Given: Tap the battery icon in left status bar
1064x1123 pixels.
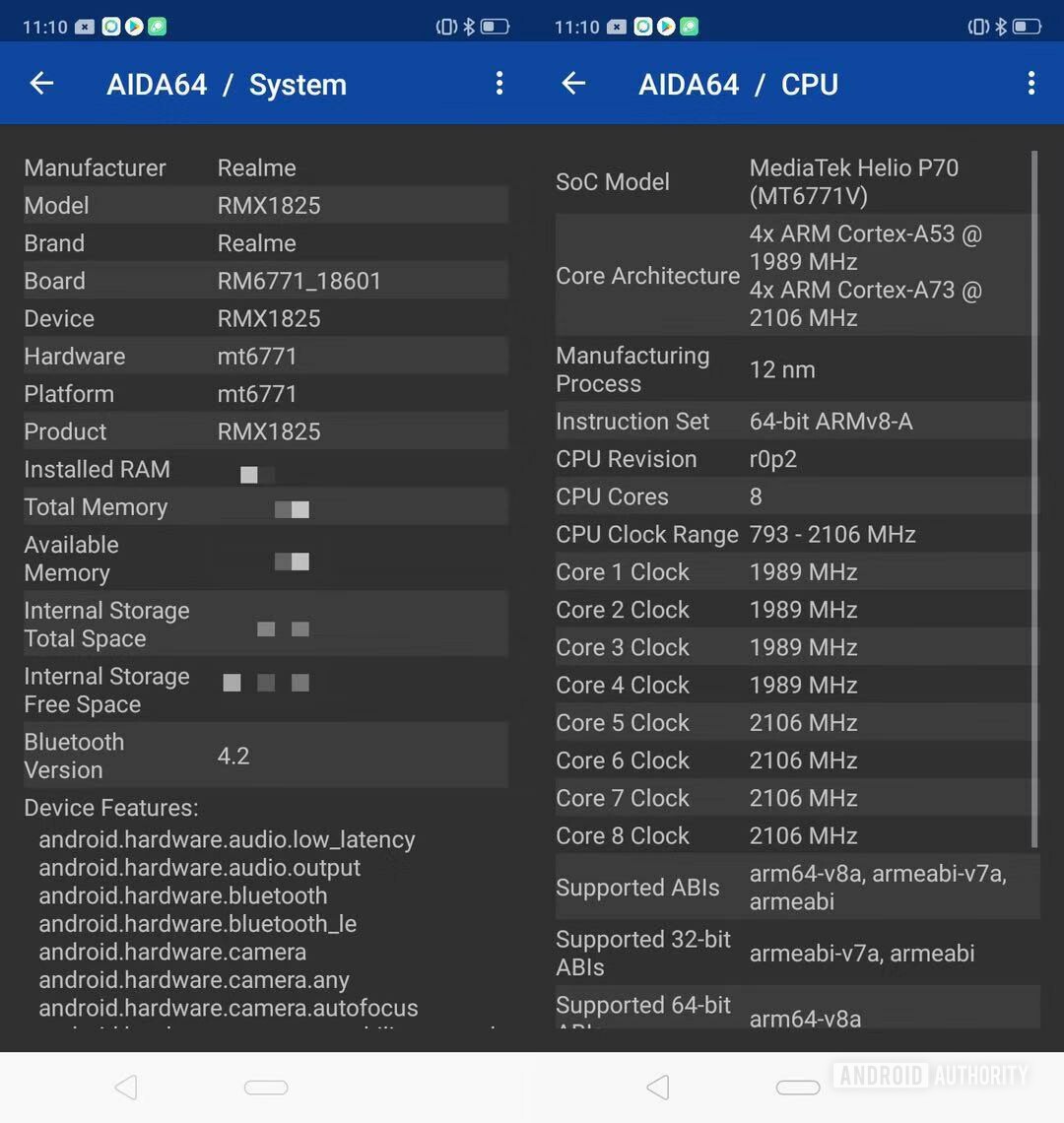Looking at the screenshot, I should tap(495, 27).
